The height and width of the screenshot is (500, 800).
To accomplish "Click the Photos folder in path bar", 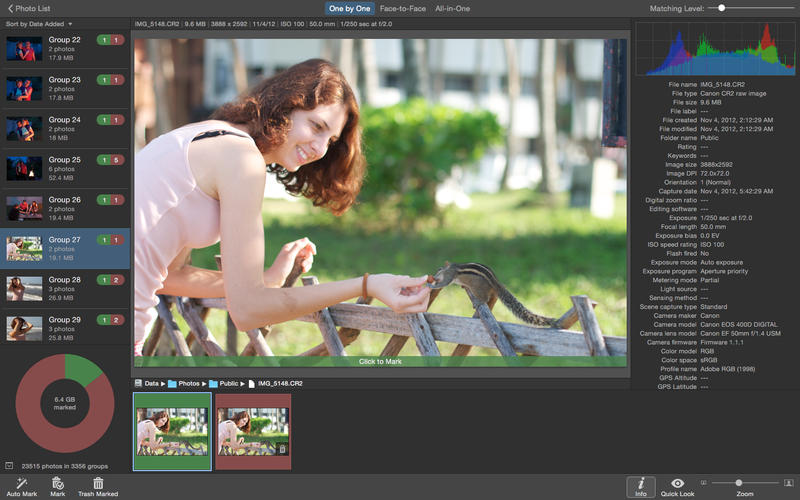I will pyautogui.click(x=183, y=383).
